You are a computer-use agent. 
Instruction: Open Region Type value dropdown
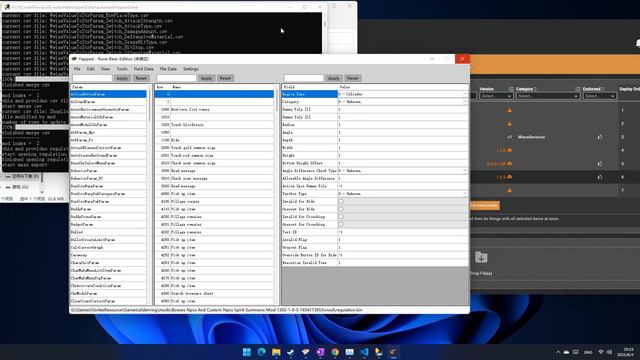click(465, 94)
